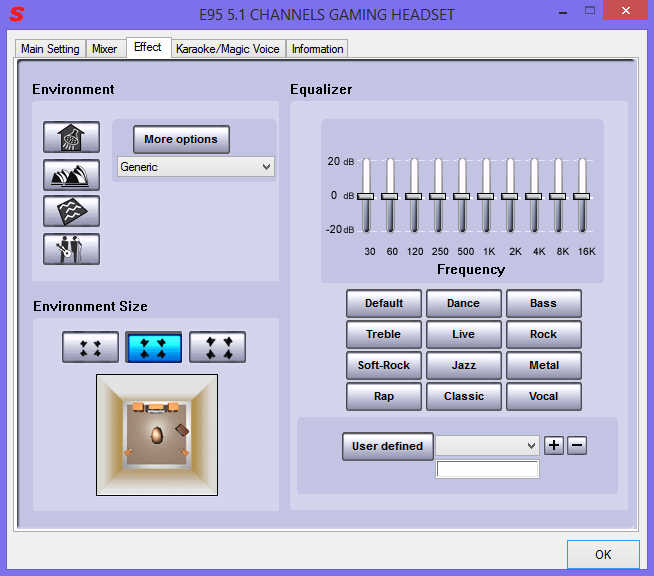Apply the Vocal equalizer preset
This screenshot has width=654, height=576.
point(543,396)
